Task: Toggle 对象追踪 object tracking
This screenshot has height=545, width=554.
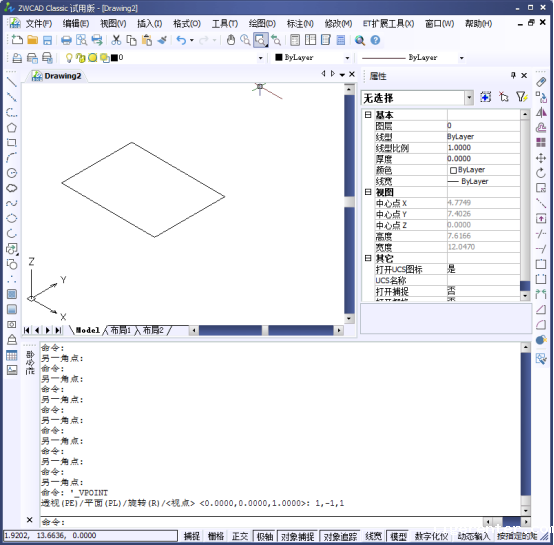Action: (340, 536)
